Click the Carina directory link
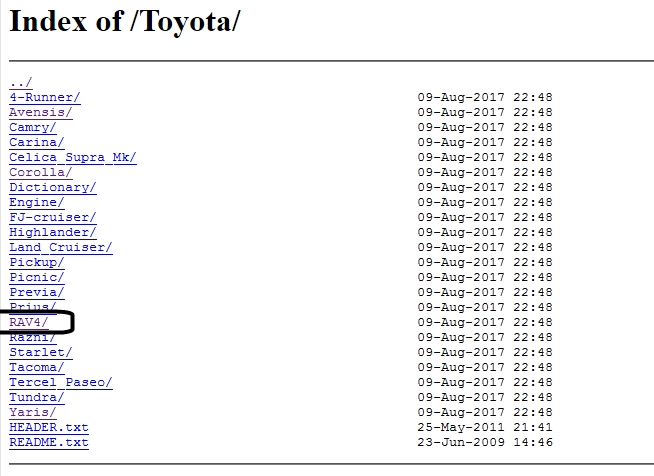 pos(36,142)
